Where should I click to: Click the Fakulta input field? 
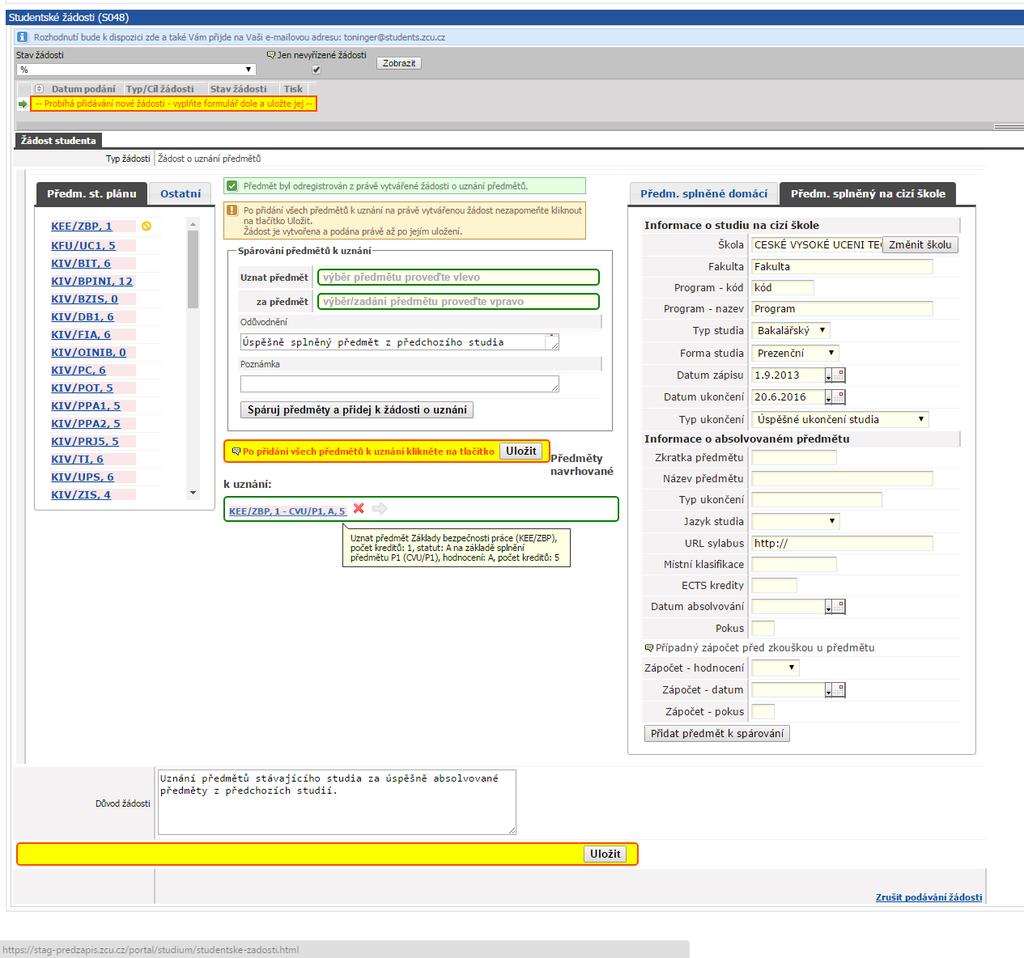coord(842,266)
